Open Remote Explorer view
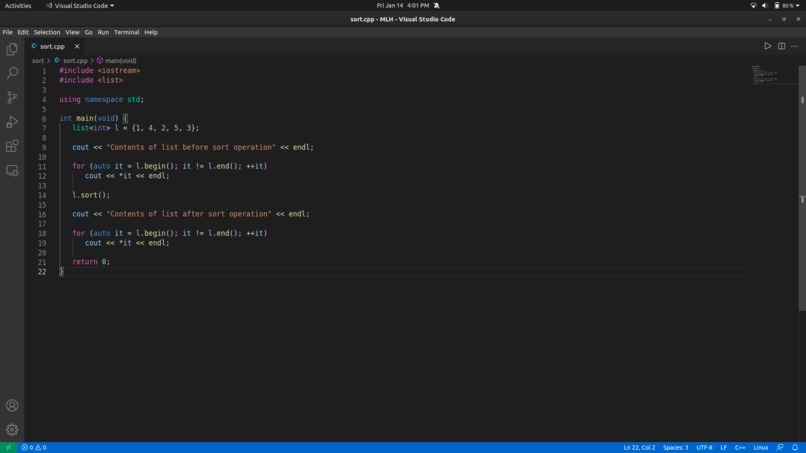 [12, 170]
